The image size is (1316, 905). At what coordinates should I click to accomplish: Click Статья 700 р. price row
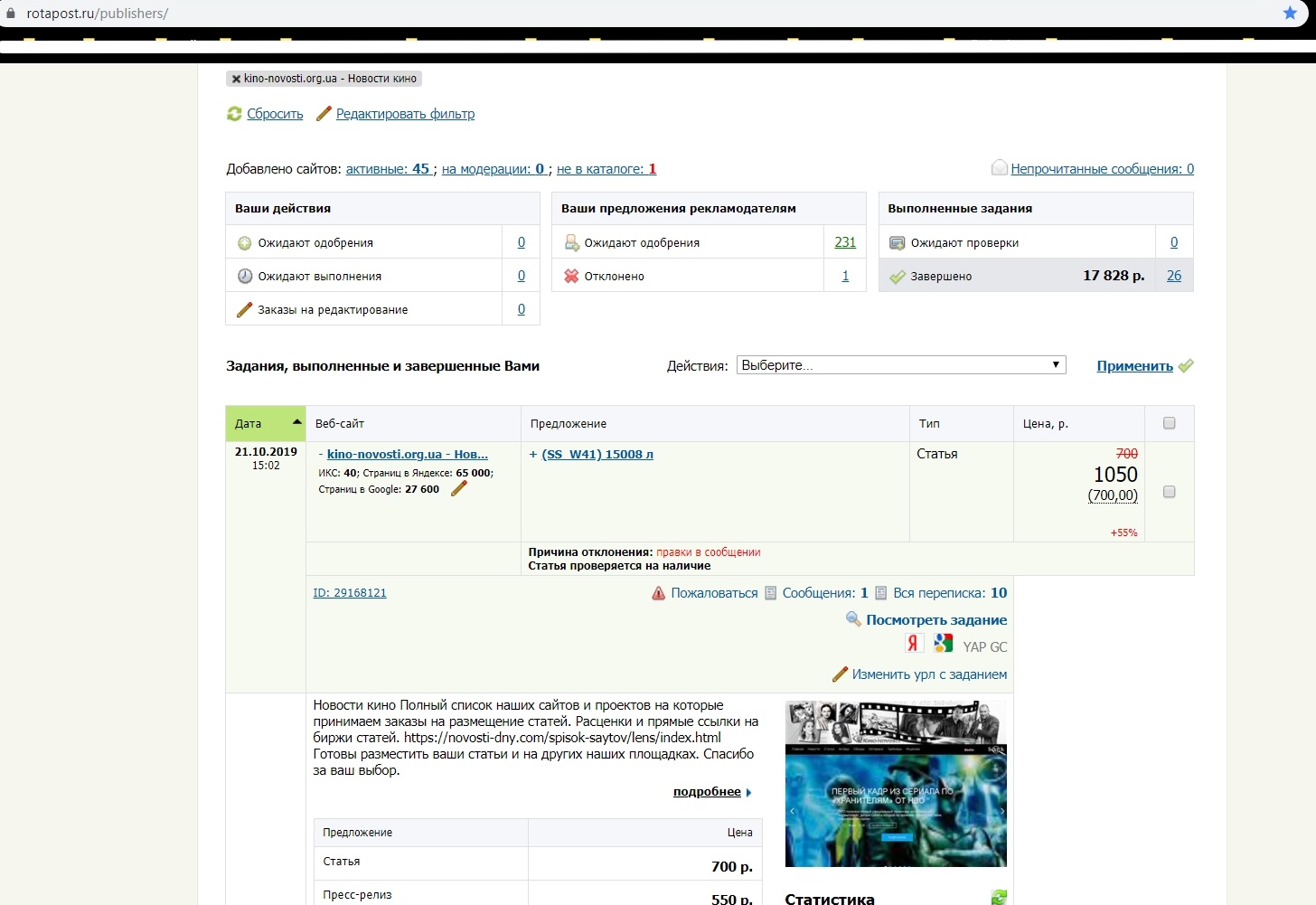(539, 863)
